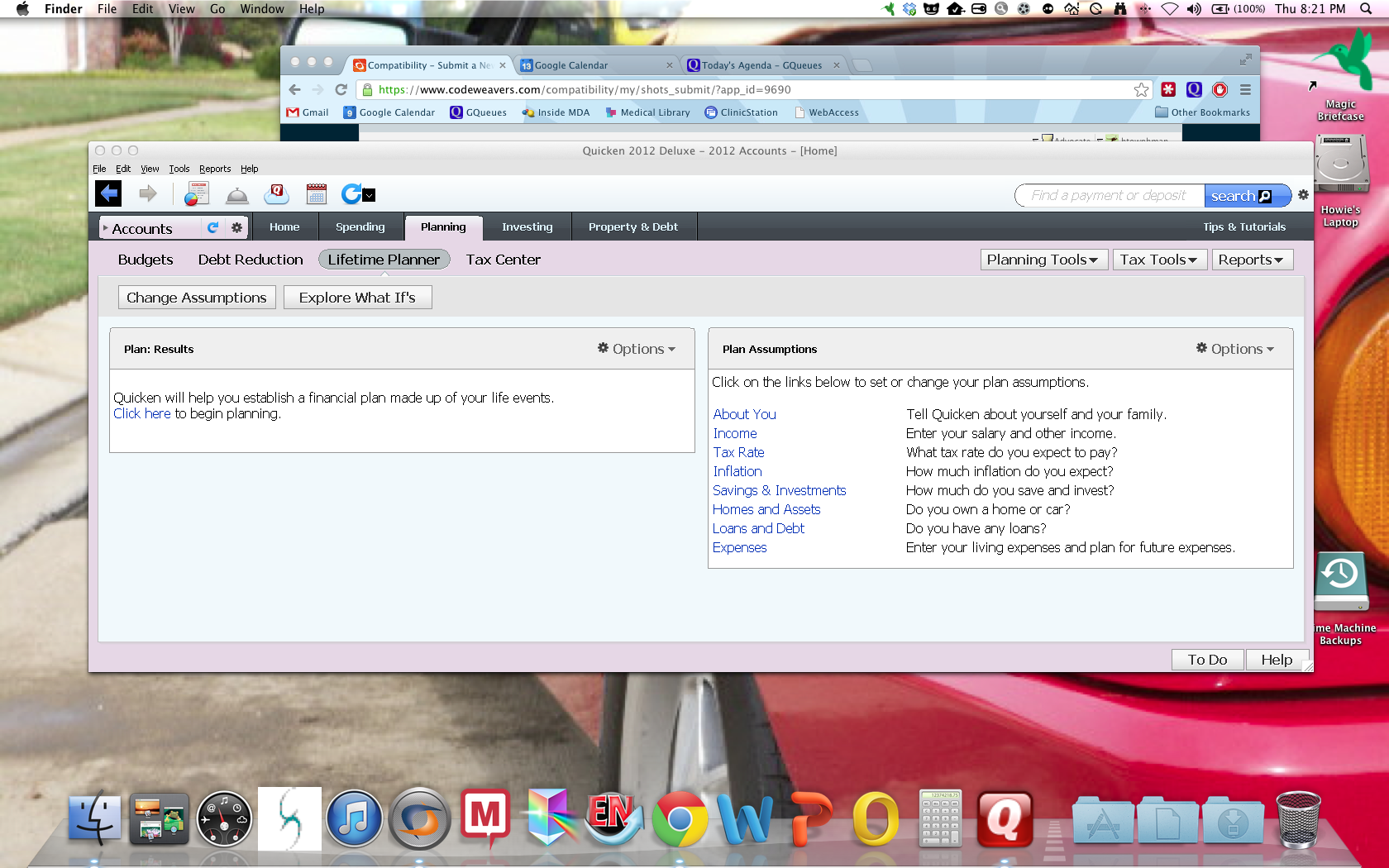The width and height of the screenshot is (1389, 868).
Task: Expand the Accounts sidebar triangle
Action: (x=106, y=227)
